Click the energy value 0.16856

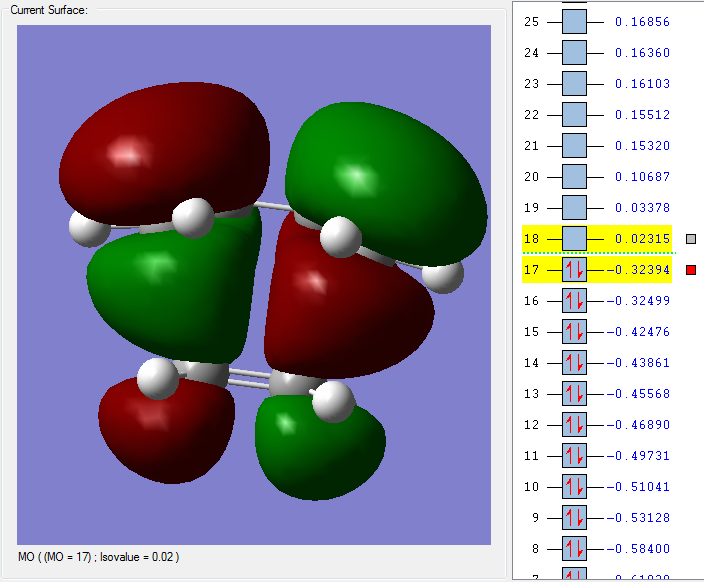pyautogui.click(x=641, y=22)
